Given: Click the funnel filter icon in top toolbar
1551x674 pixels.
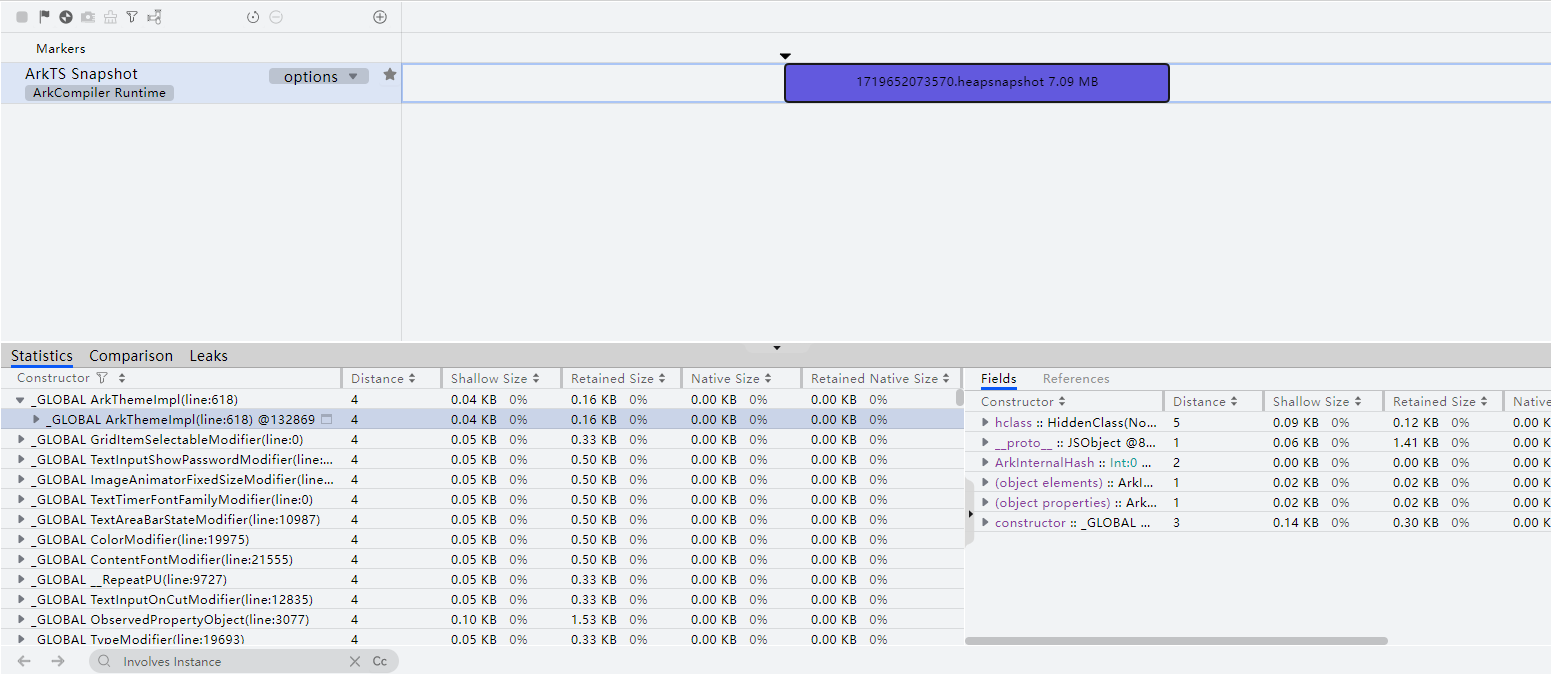Looking at the screenshot, I should coord(132,17).
